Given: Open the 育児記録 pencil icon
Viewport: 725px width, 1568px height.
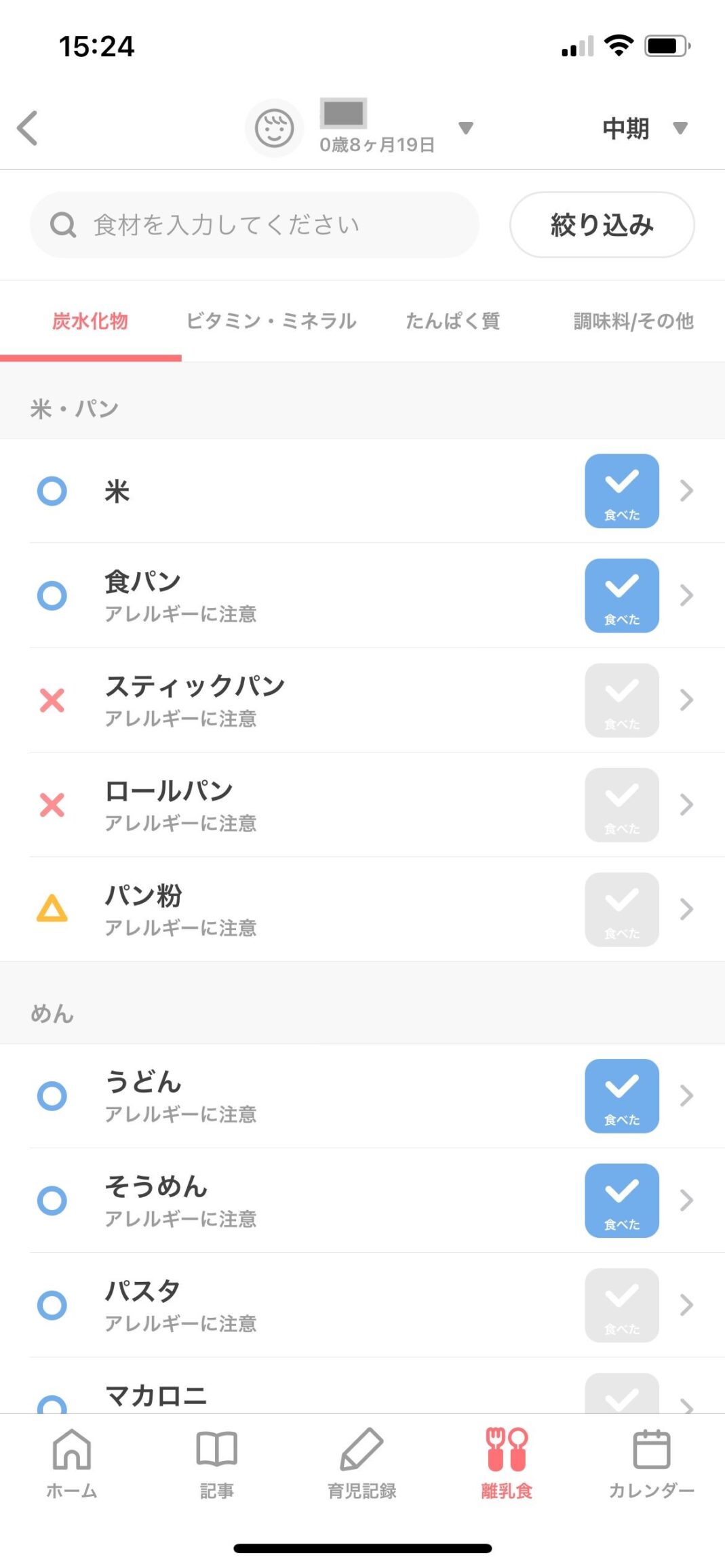Looking at the screenshot, I should pyautogui.click(x=361, y=1462).
